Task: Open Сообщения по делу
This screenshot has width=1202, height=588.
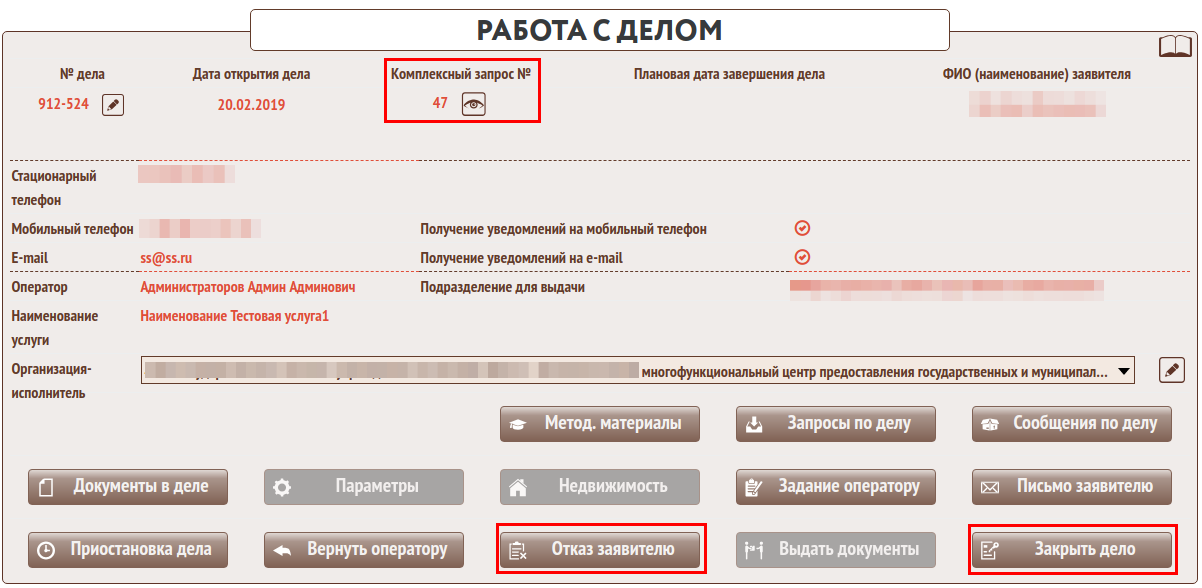Action: tap(1071, 424)
